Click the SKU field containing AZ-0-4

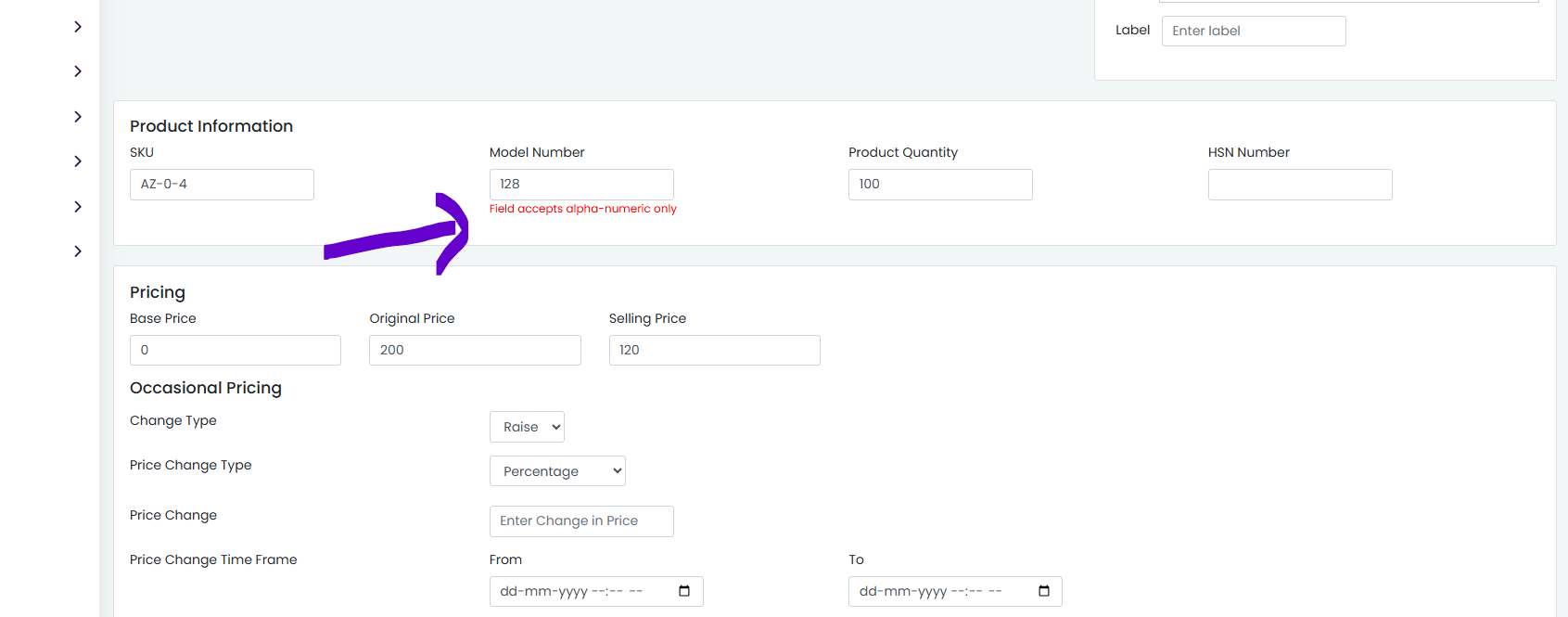pyautogui.click(x=222, y=185)
